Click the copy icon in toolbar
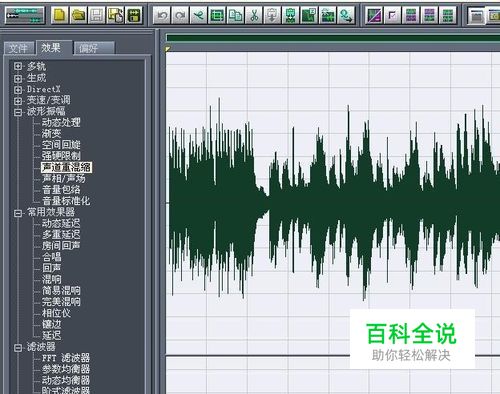The width and height of the screenshot is (500, 394). click(x=235, y=15)
